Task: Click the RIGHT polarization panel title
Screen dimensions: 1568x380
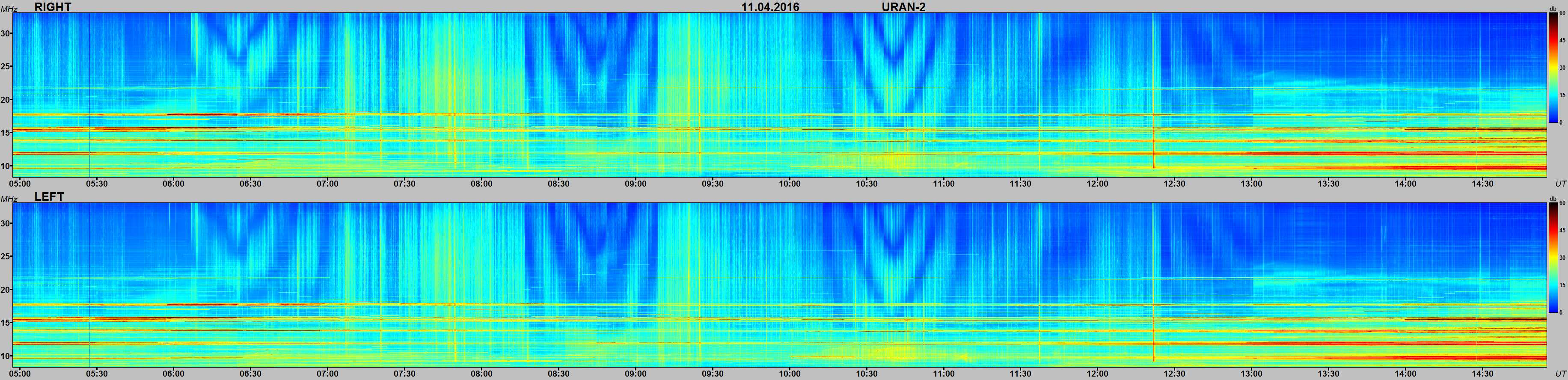Action: 53,7
